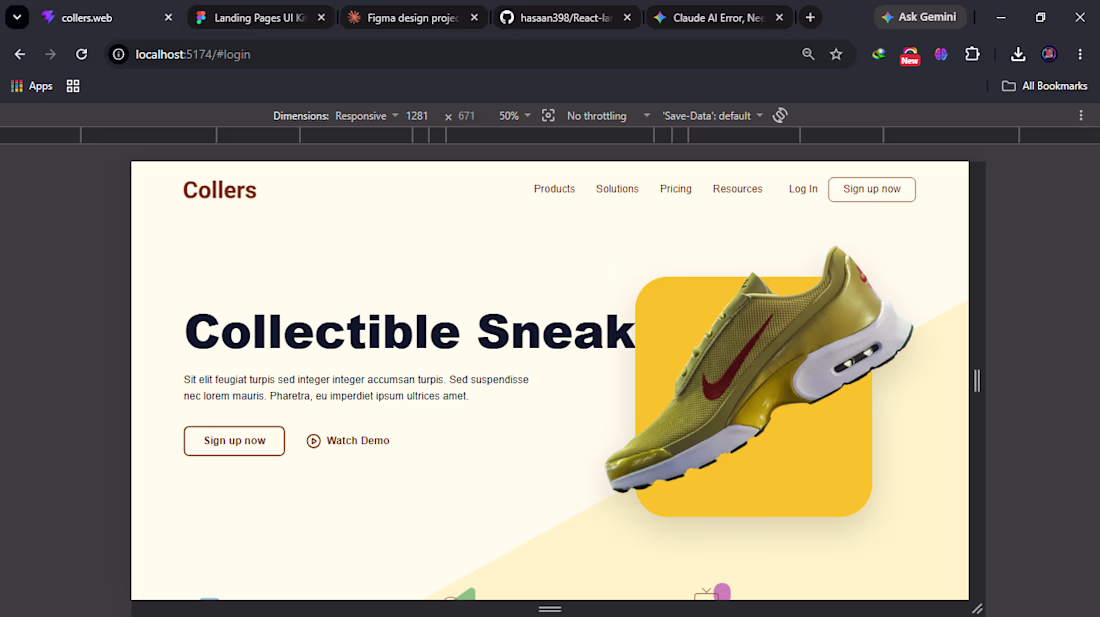Open the colorful leaf extension icon
This screenshot has width=1100, height=617.
(878, 54)
